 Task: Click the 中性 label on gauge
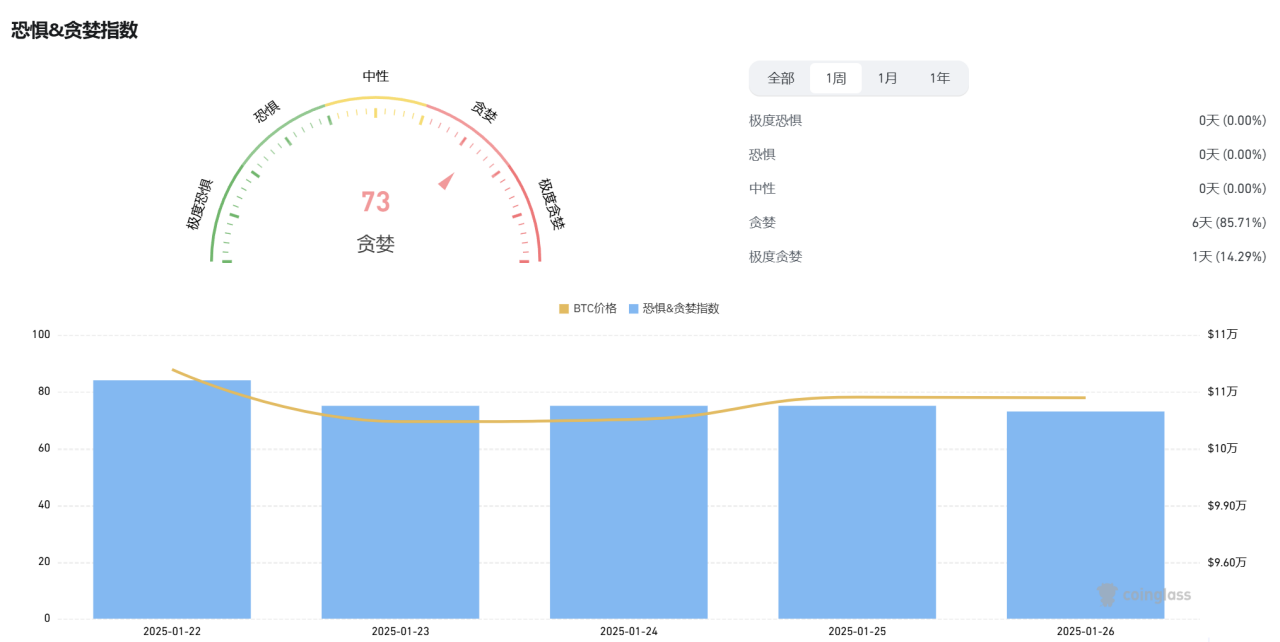(375, 76)
